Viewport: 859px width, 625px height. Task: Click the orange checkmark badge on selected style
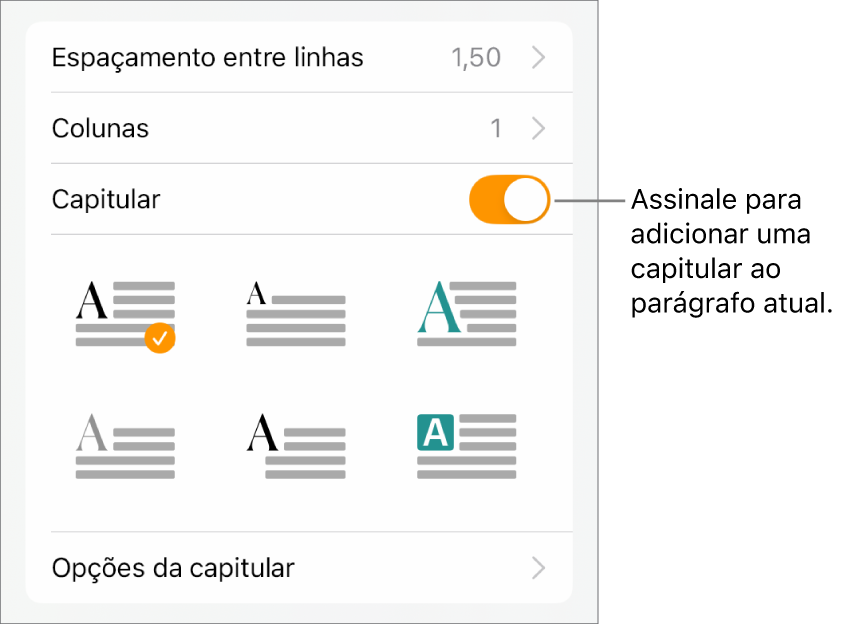tap(160, 339)
